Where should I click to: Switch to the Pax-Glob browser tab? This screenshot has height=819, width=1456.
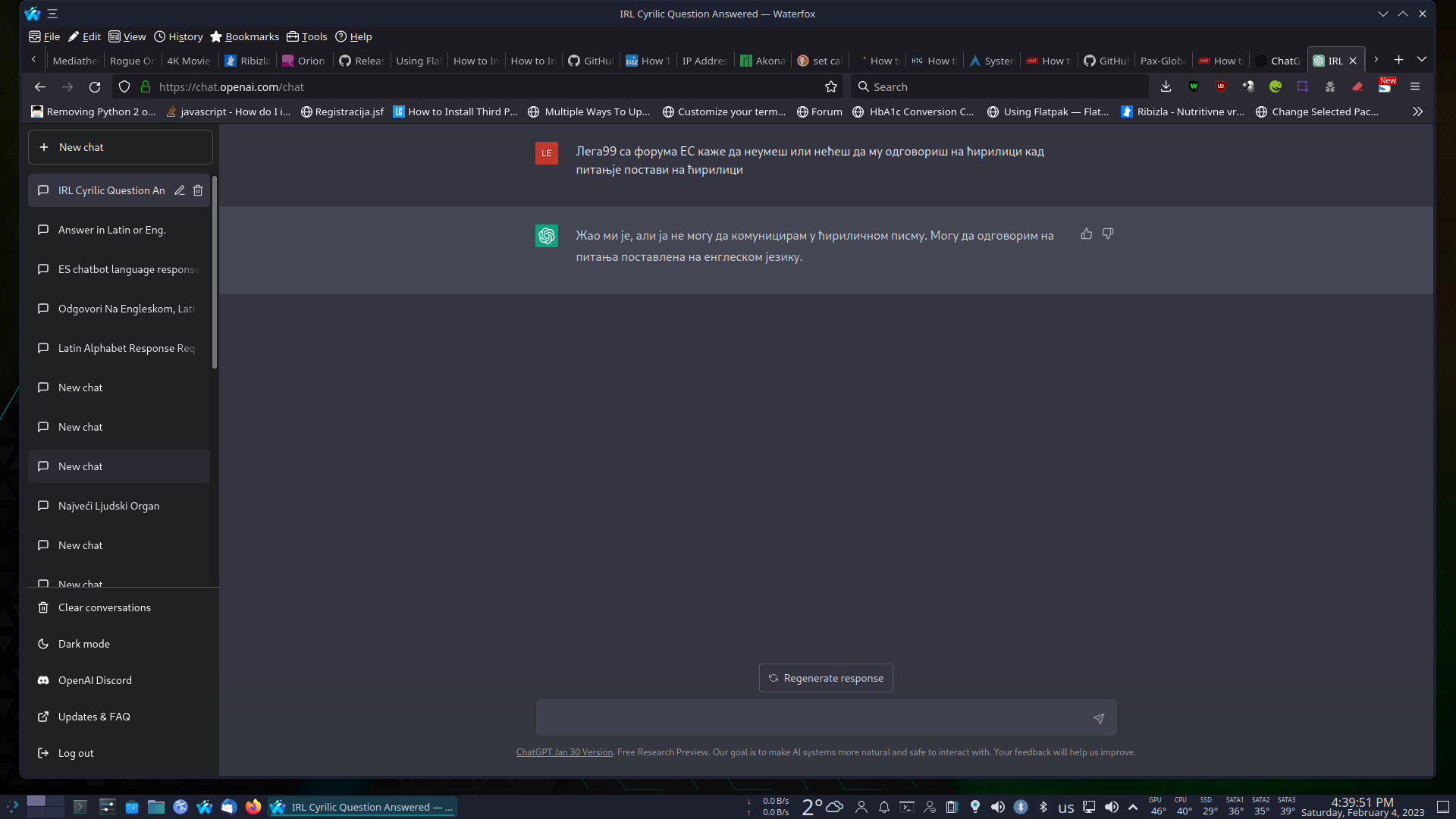click(x=1161, y=61)
